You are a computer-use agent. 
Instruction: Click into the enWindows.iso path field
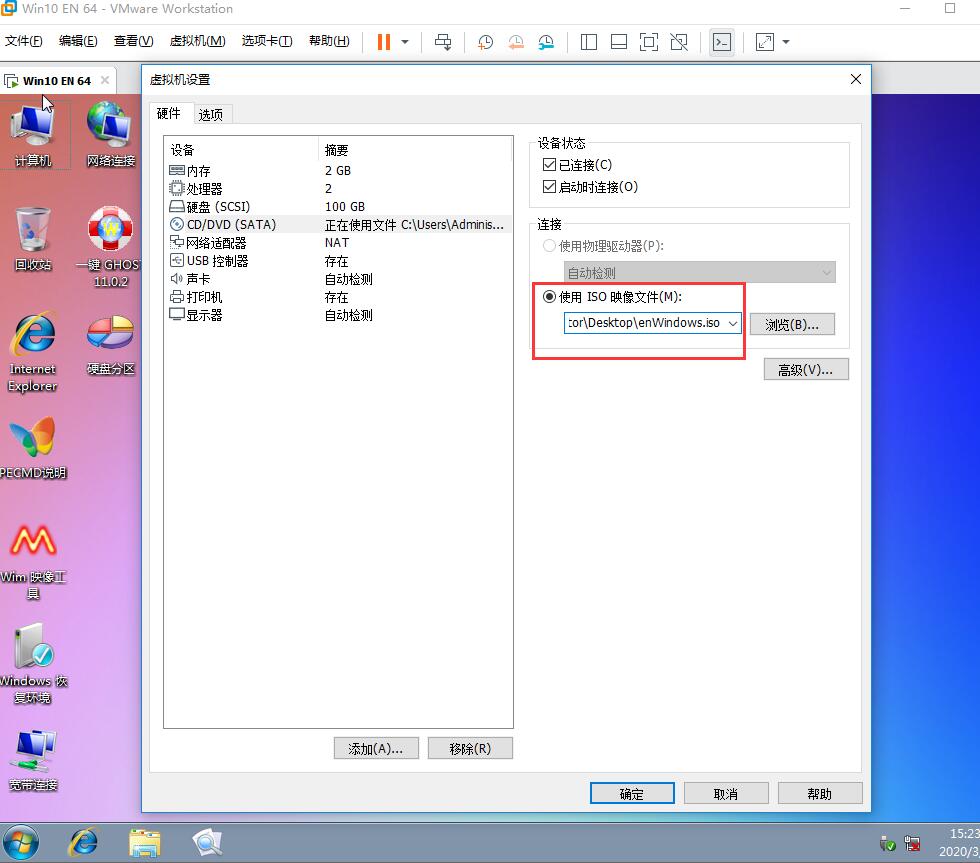(644, 323)
